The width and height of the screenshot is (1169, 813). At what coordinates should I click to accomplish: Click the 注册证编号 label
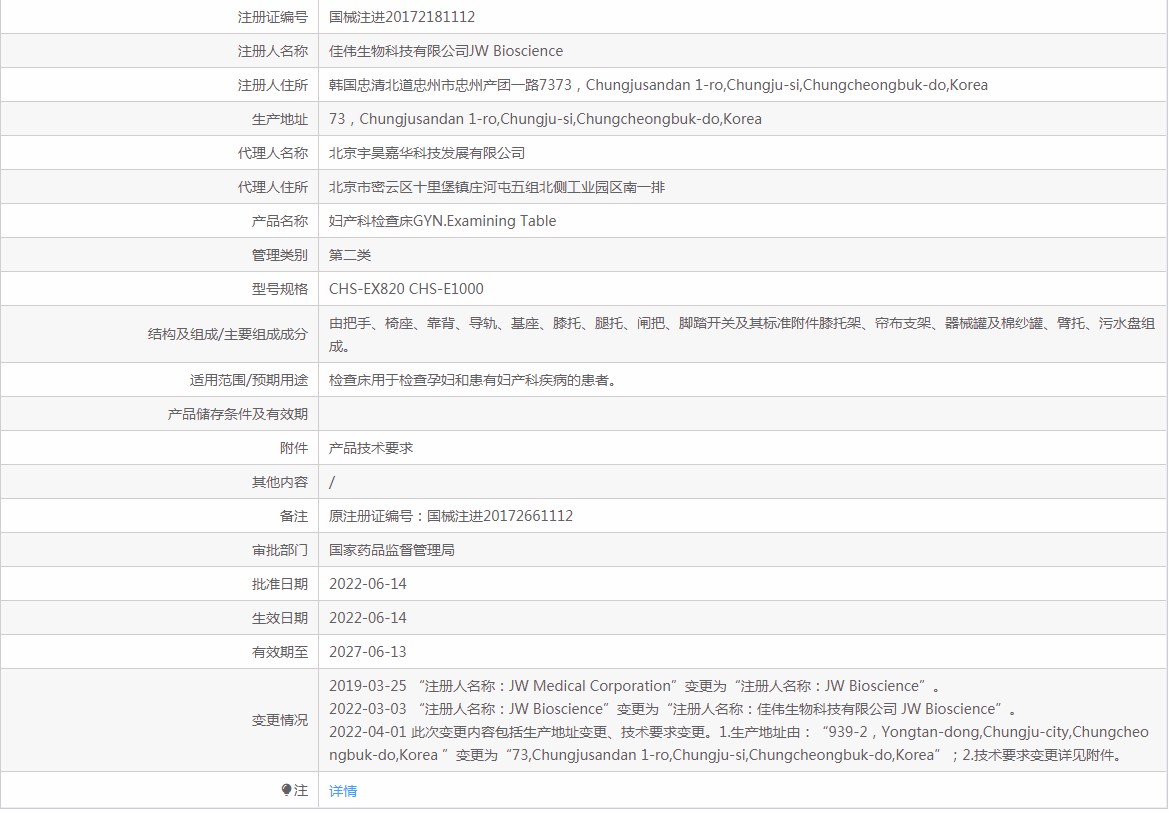pyautogui.click(x=273, y=16)
